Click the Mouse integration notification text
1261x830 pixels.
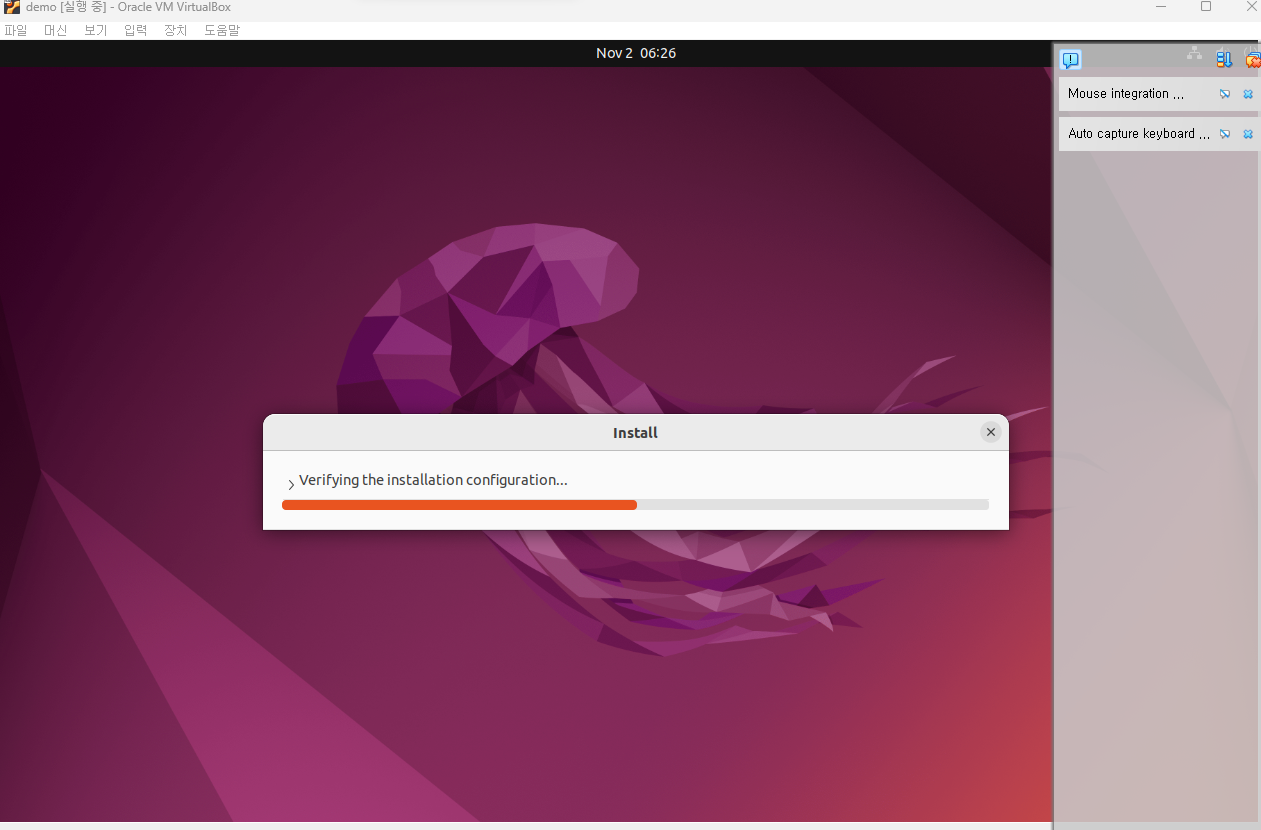tap(1126, 94)
